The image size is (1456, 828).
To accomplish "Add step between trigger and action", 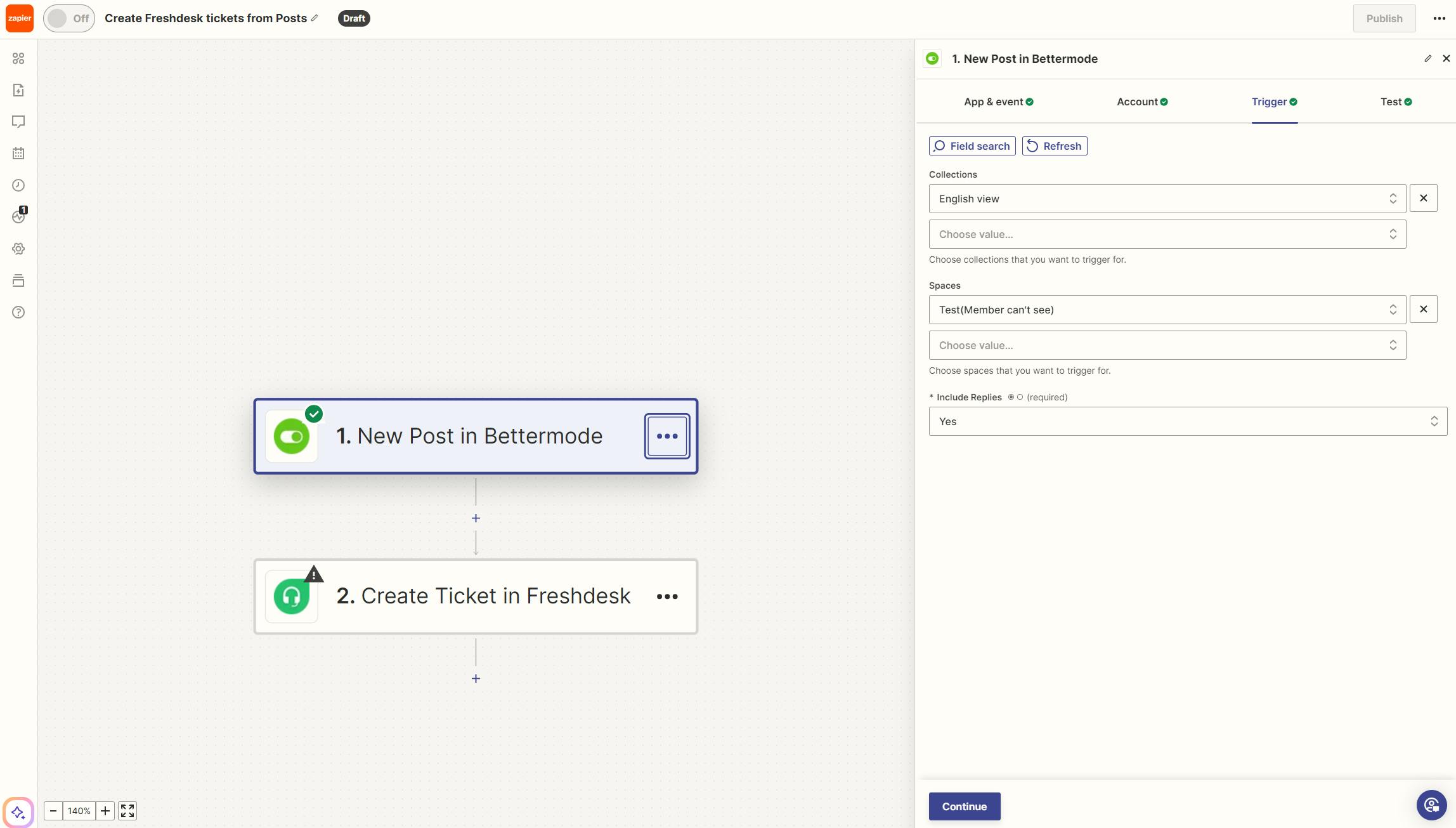I will click(x=476, y=518).
